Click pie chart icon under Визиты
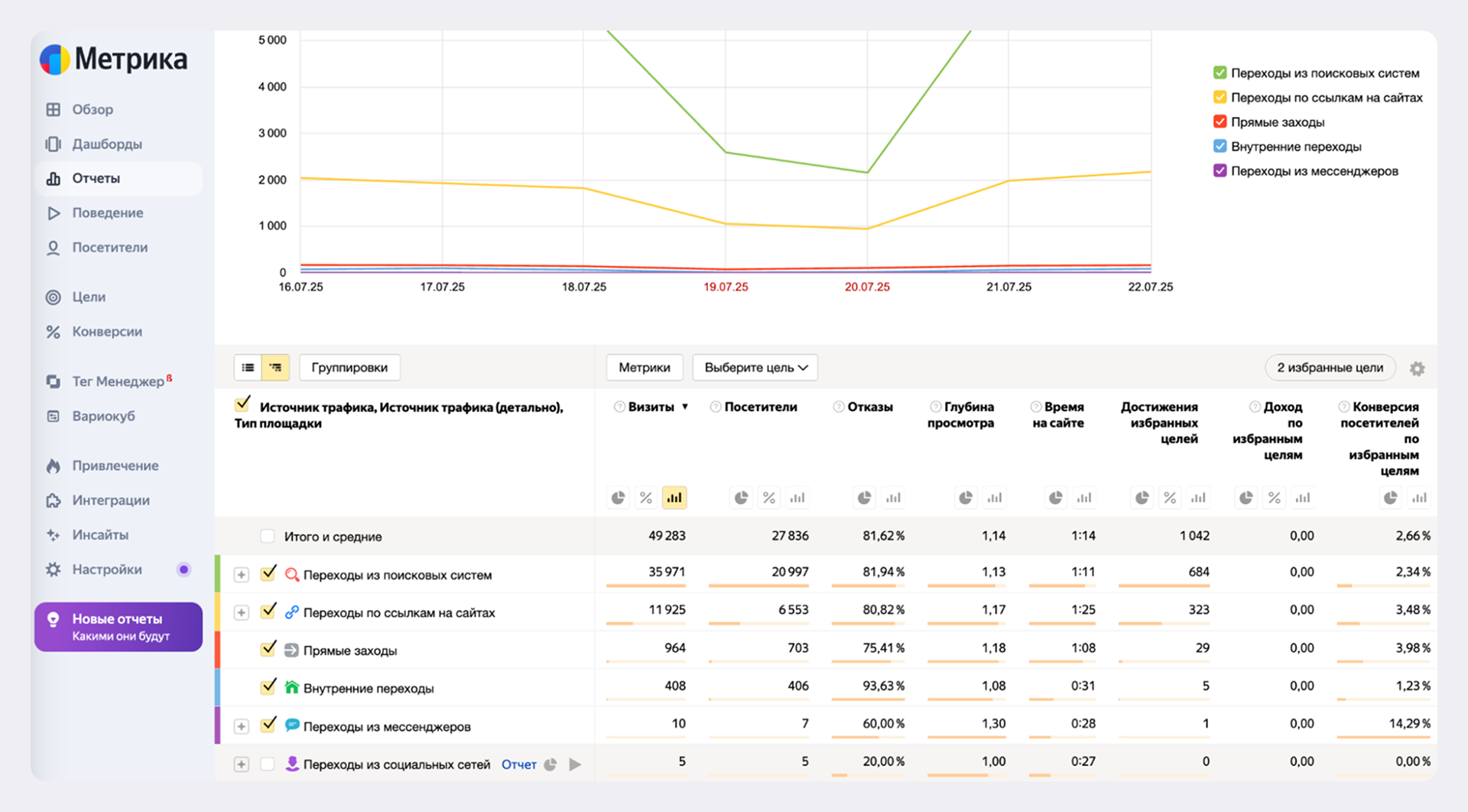The width and height of the screenshot is (1468, 812). point(618,498)
